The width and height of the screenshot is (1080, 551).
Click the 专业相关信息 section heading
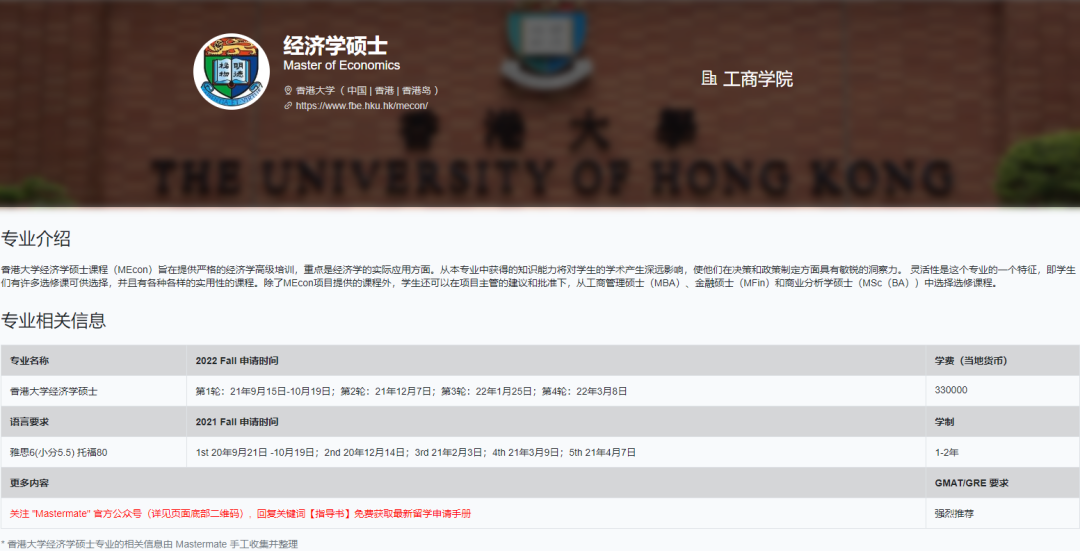pos(53,320)
